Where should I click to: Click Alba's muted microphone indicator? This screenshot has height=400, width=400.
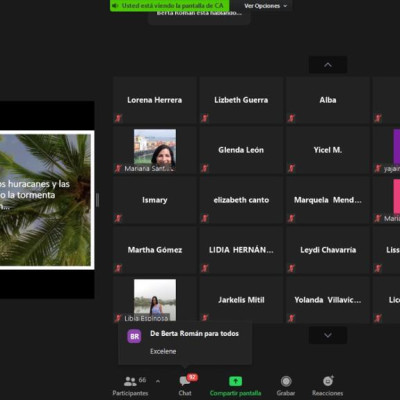click(x=291, y=118)
